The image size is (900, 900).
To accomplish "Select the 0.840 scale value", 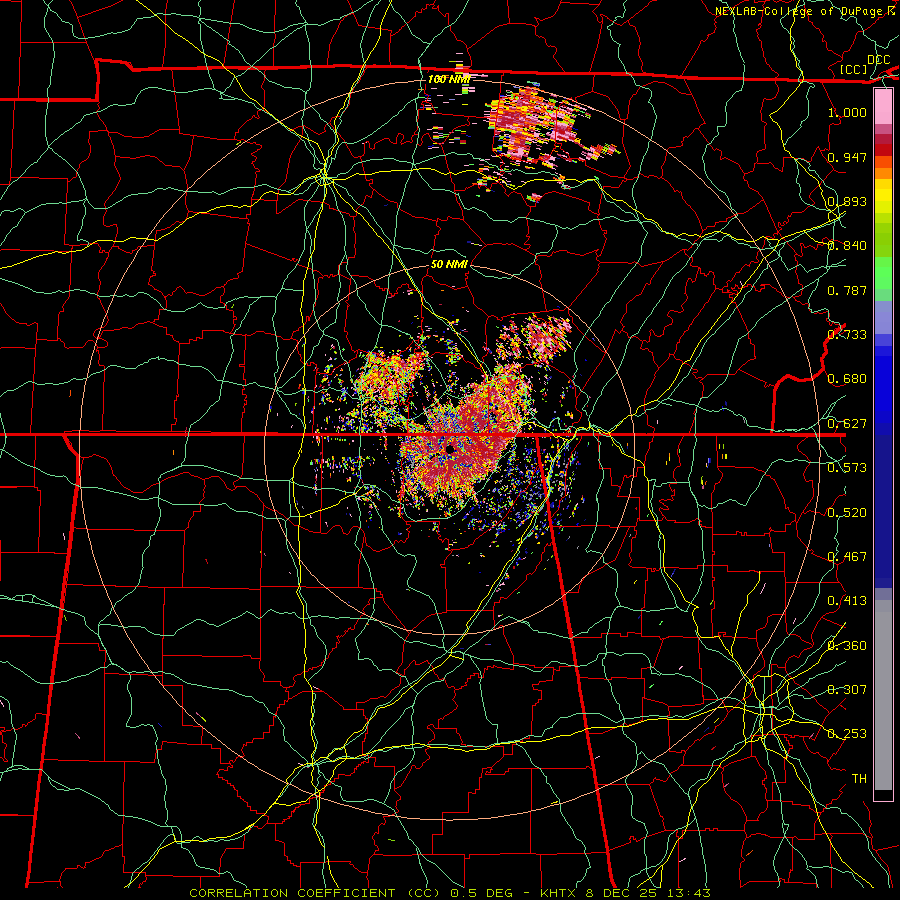I will click(x=847, y=246).
